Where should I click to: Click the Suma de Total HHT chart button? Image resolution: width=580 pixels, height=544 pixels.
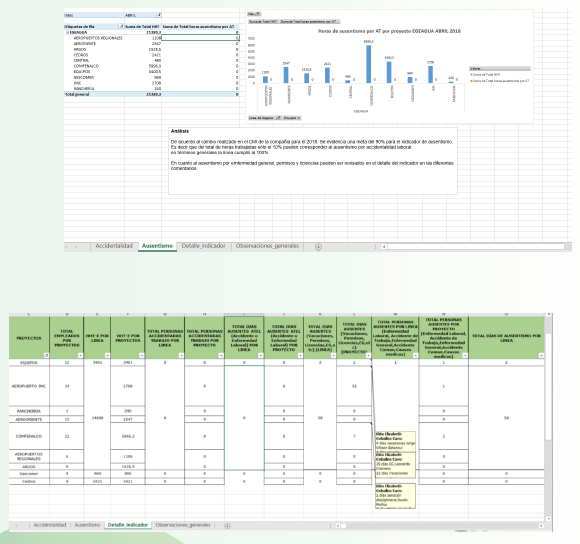(x=263, y=21)
